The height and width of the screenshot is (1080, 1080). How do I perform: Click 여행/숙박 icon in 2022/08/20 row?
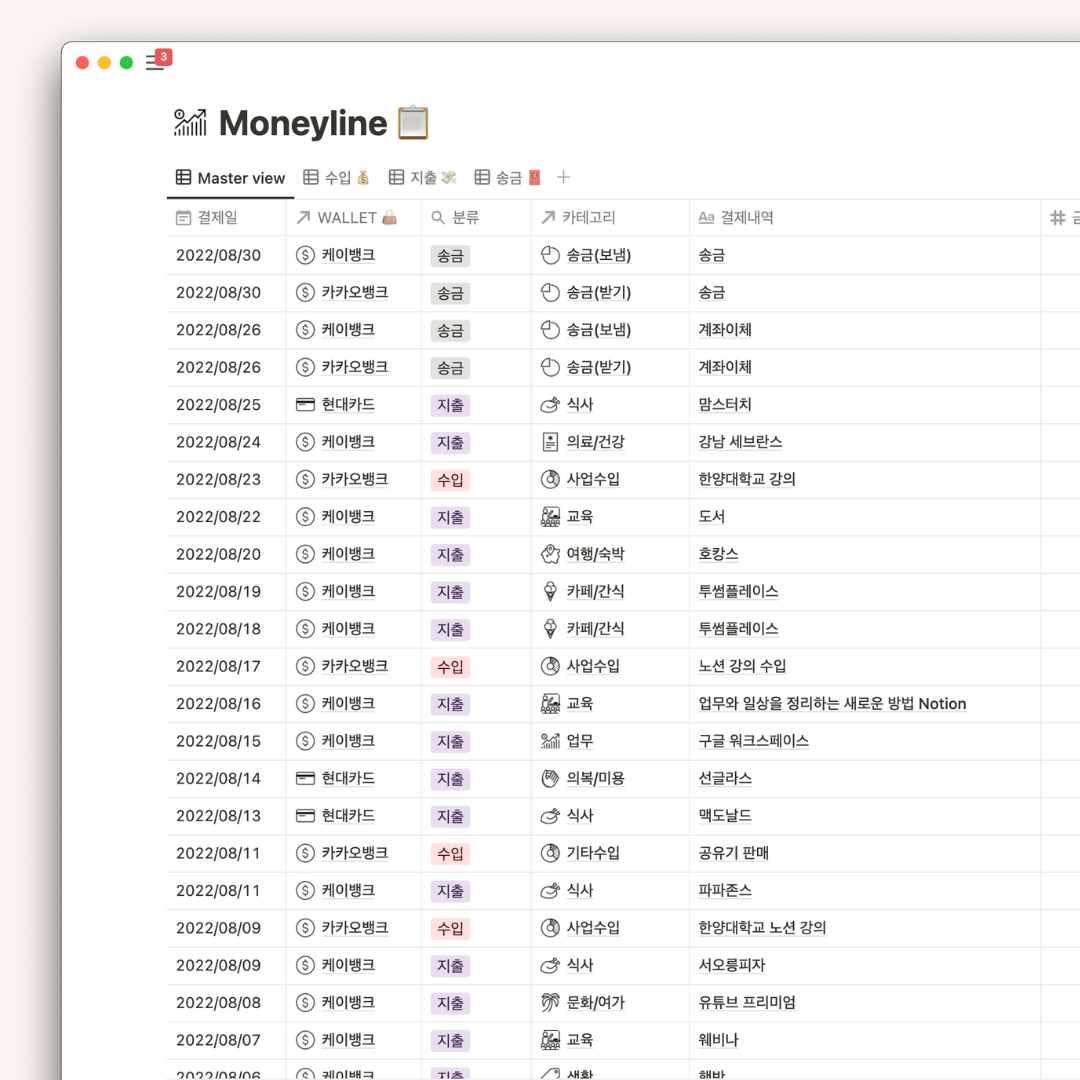pyautogui.click(x=550, y=554)
